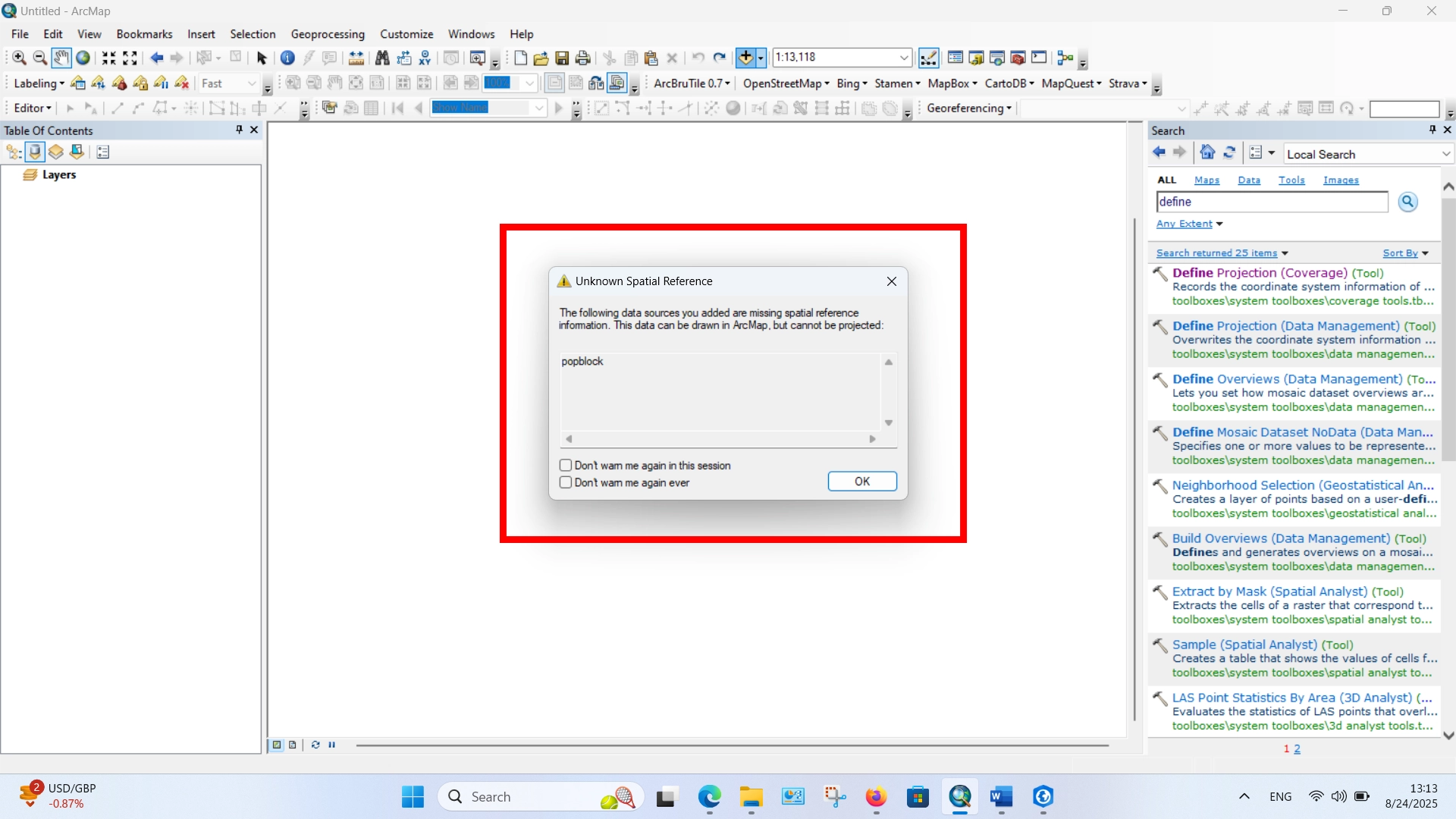Open ArcMap from the Windows taskbar
This screenshot has width=1456, height=819.
[x=960, y=797]
